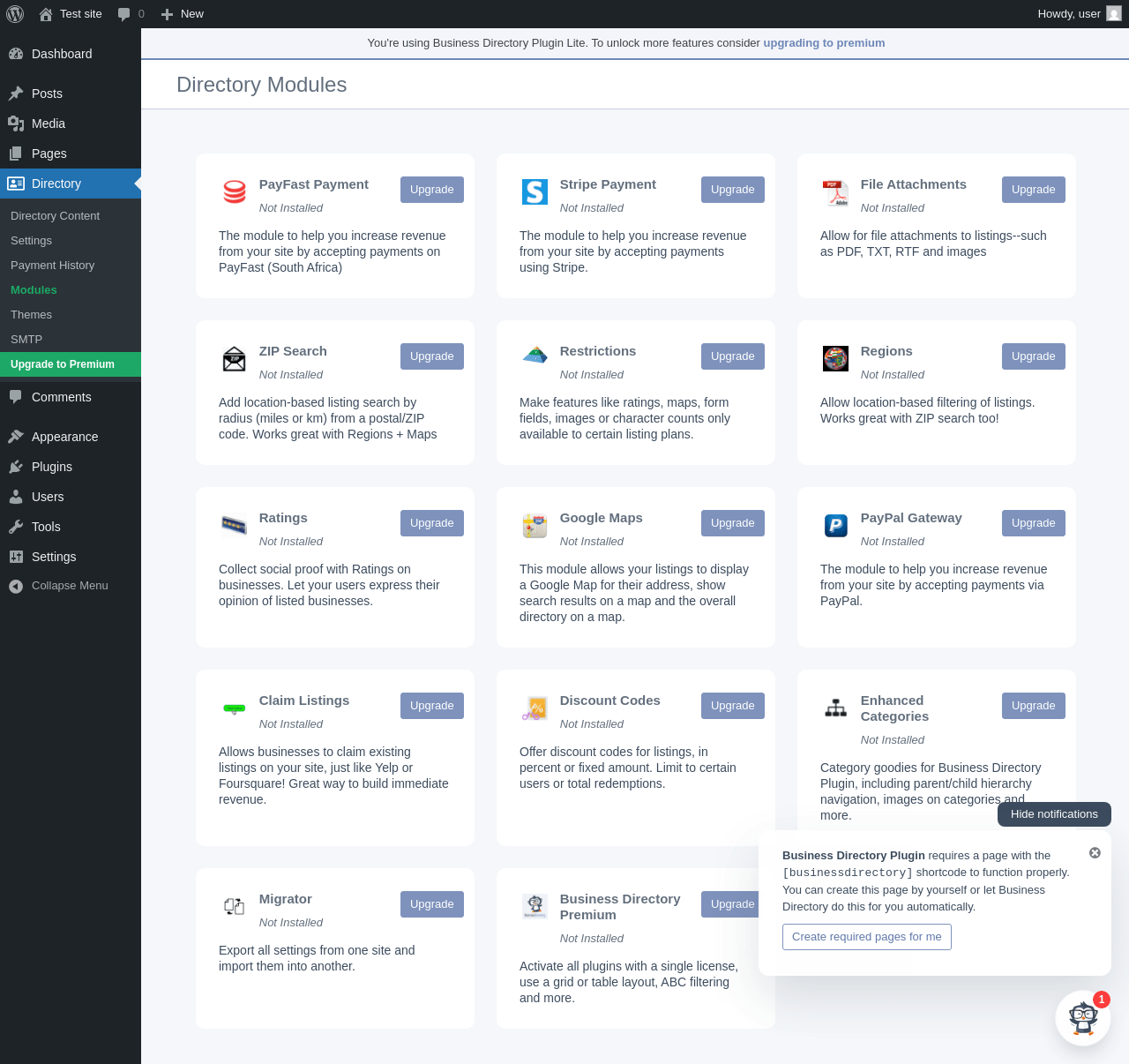This screenshot has width=1129, height=1064.
Task: Upgrade the Discount Codes module
Action: coord(733,706)
